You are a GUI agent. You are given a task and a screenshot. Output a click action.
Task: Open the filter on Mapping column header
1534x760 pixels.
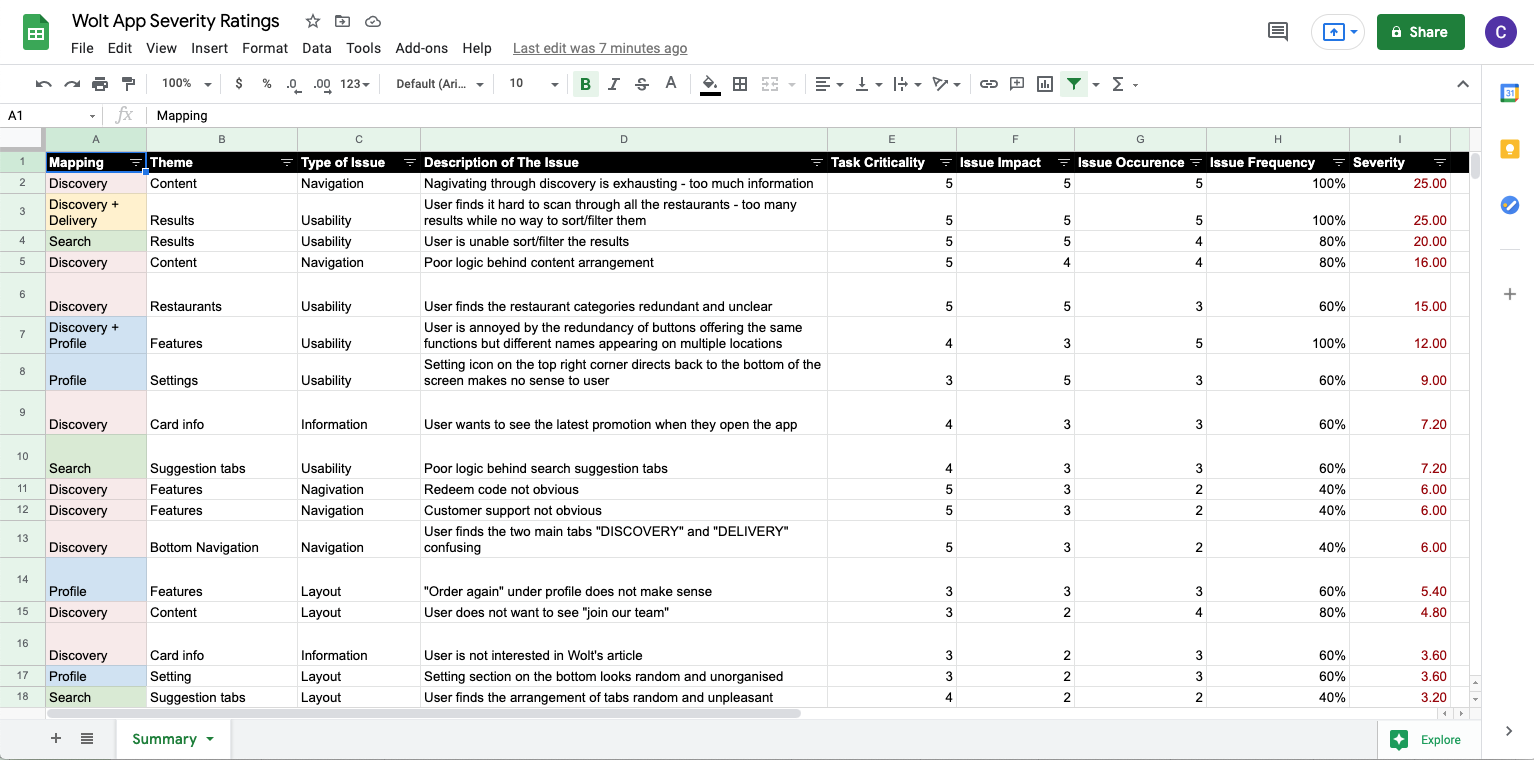(136, 162)
